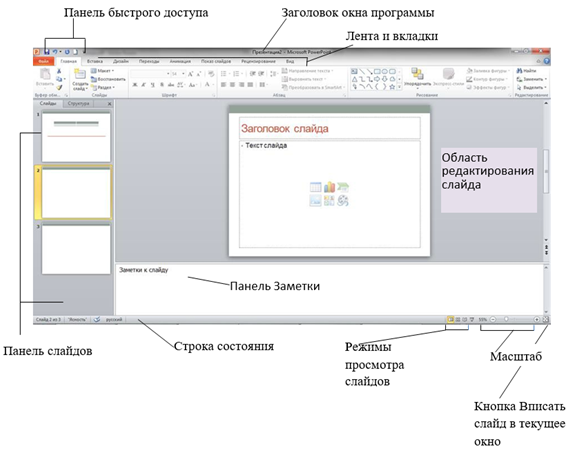
Task: Select the oval shape in shapes gallery
Action: point(385,71)
